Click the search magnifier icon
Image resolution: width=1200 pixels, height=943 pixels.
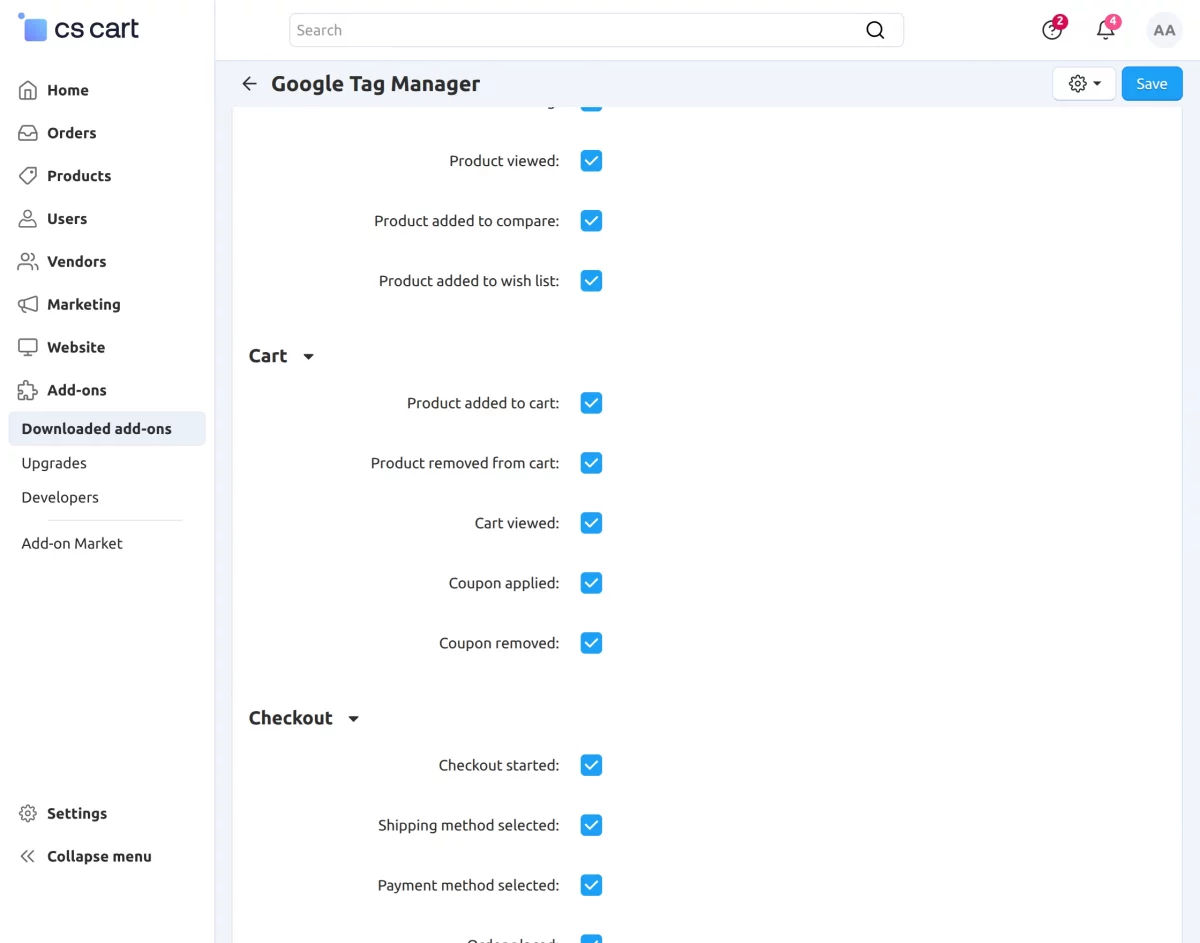point(875,30)
